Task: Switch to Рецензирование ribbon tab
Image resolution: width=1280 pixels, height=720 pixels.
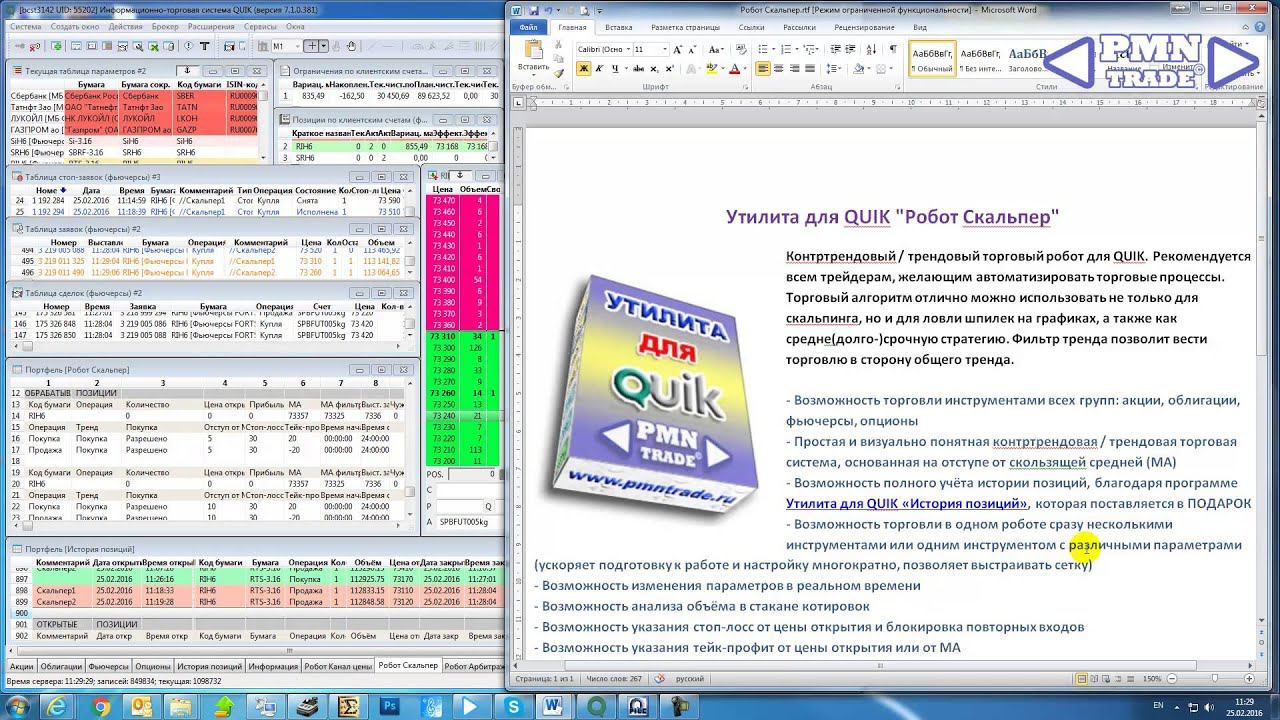Action: [x=864, y=28]
